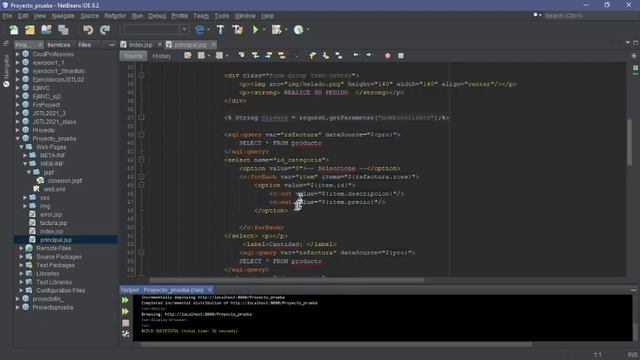Image resolution: width=640 pixels, height=360 pixels.
Task: Click the wrench settings icon in Output panel
Action: point(125,334)
